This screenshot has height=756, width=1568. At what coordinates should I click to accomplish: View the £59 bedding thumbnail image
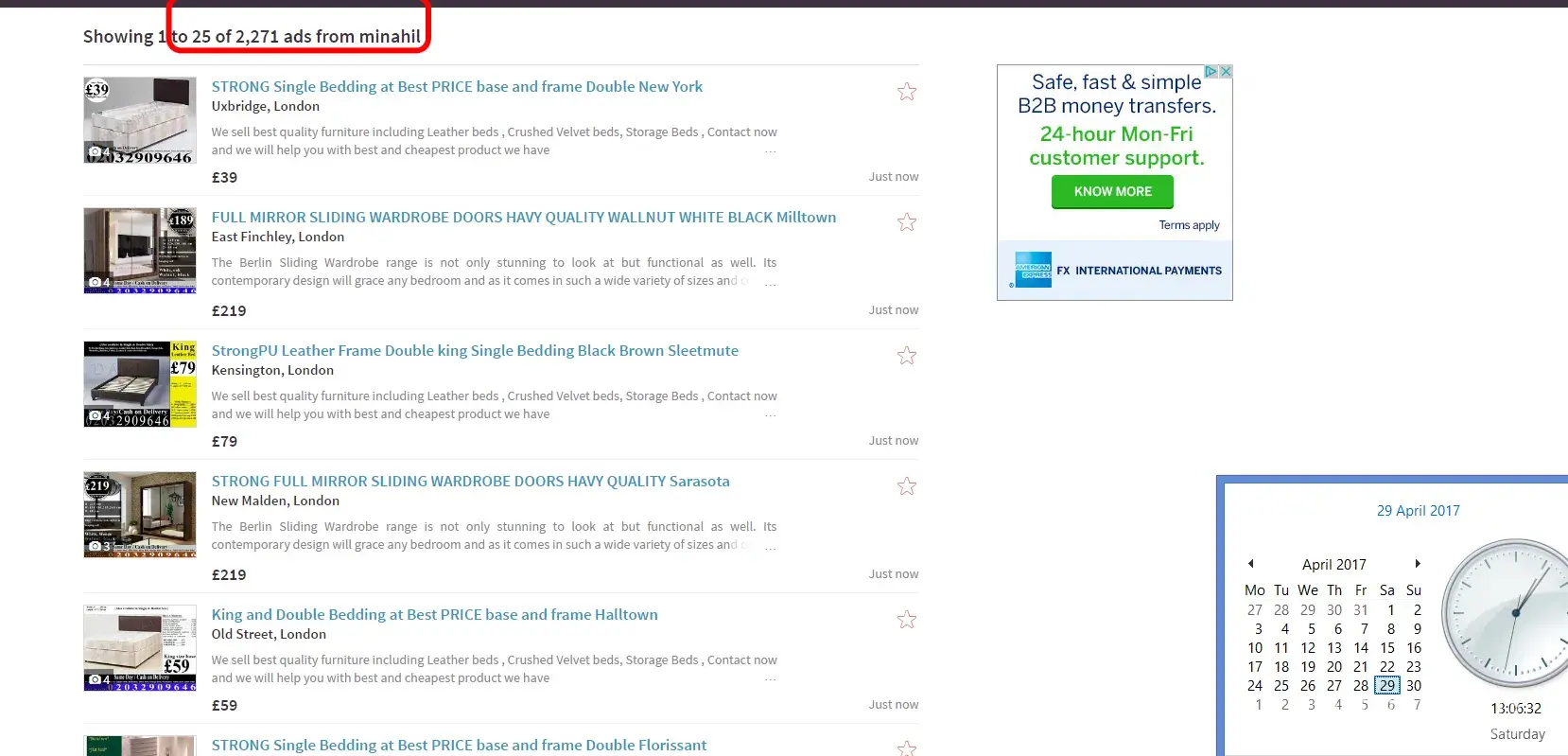point(140,648)
